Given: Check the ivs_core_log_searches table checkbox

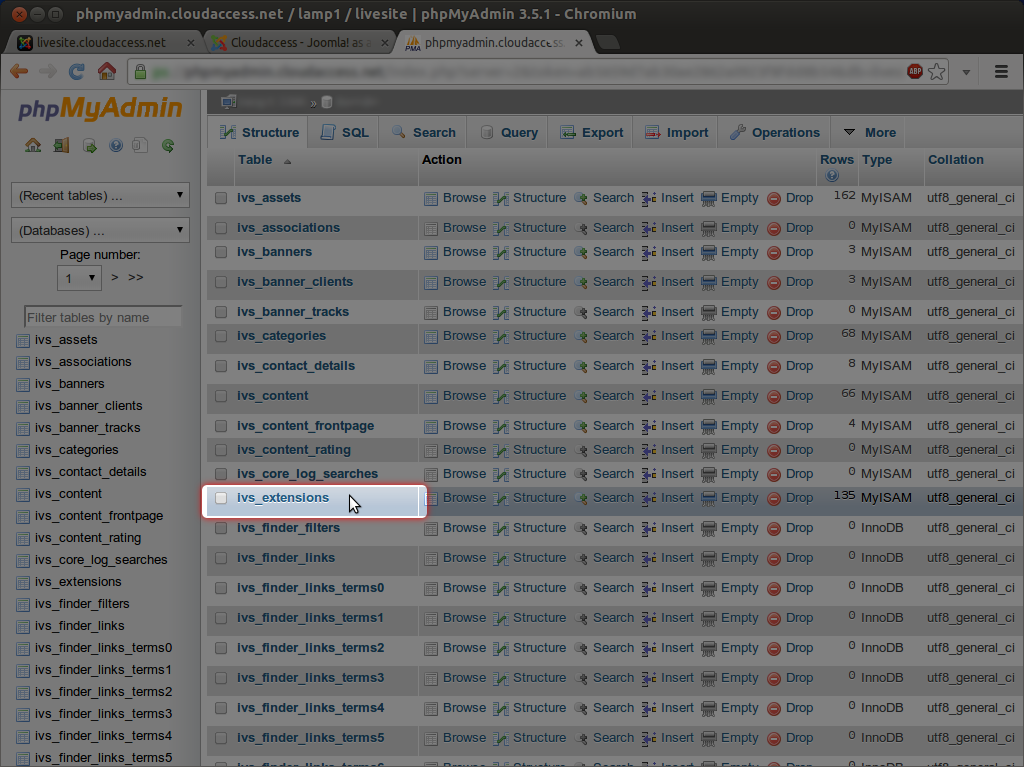Looking at the screenshot, I should click(x=221, y=474).
